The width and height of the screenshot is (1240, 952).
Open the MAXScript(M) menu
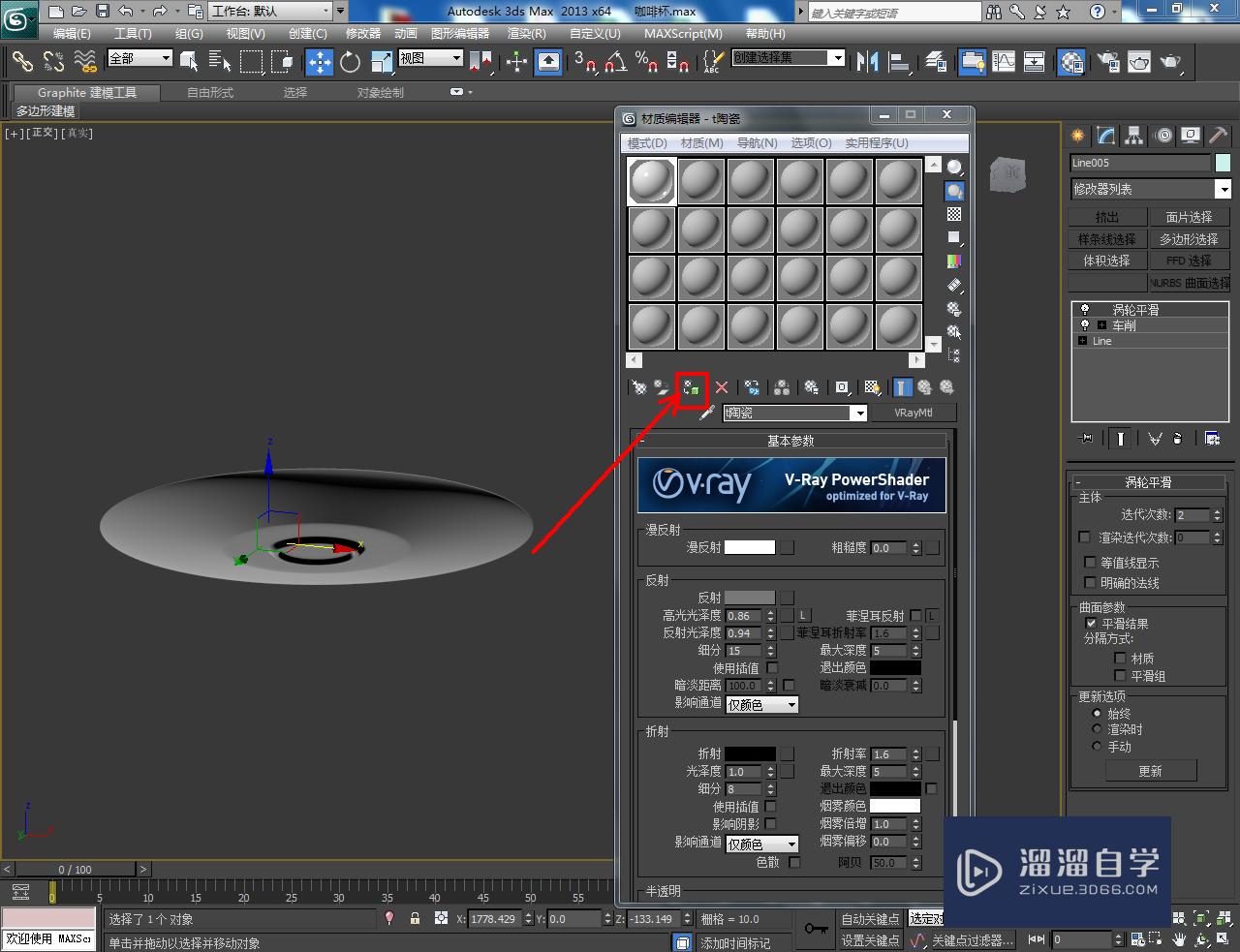(683, 33)
